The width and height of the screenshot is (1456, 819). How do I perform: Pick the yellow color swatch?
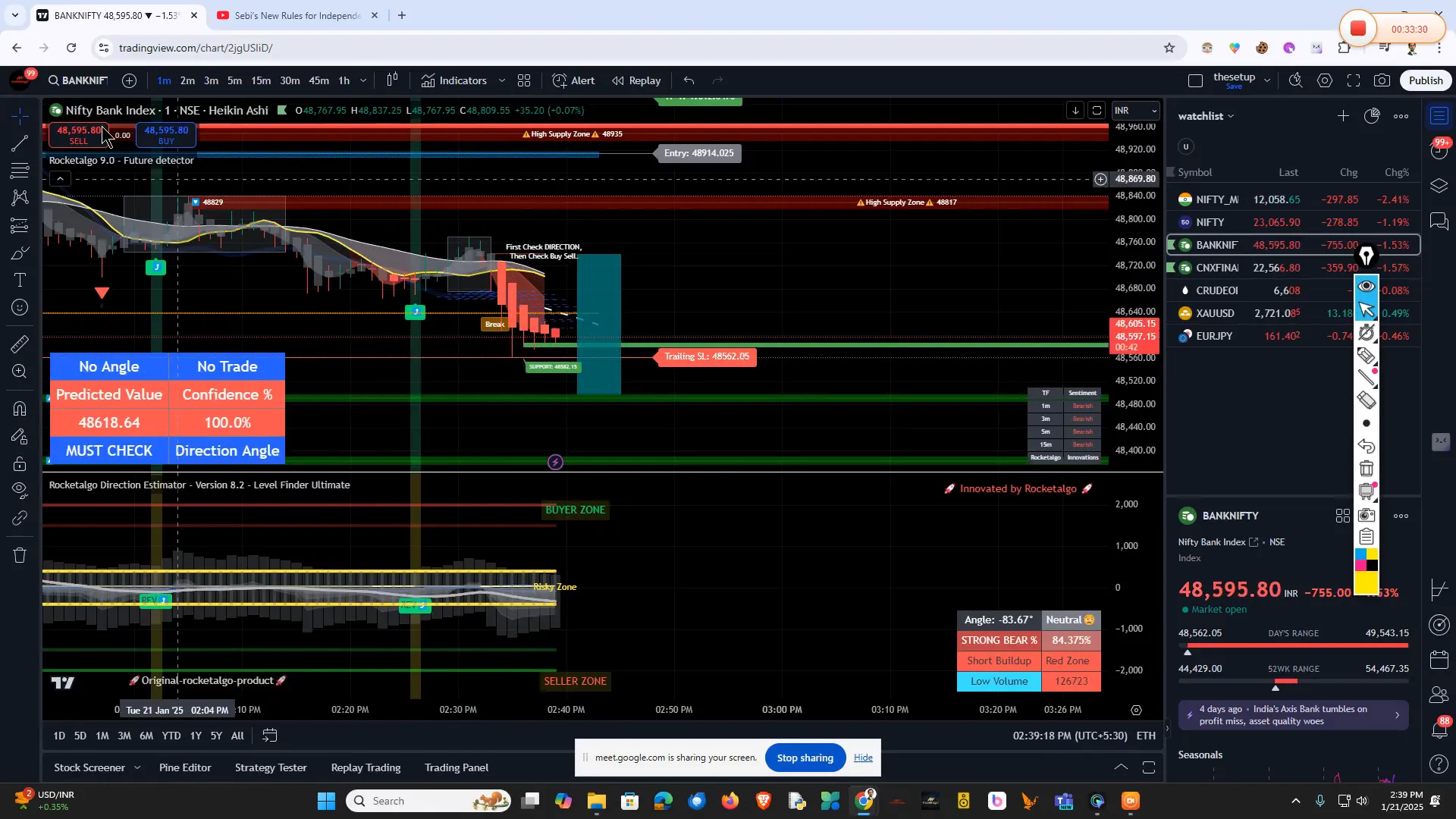[1367, 582]
